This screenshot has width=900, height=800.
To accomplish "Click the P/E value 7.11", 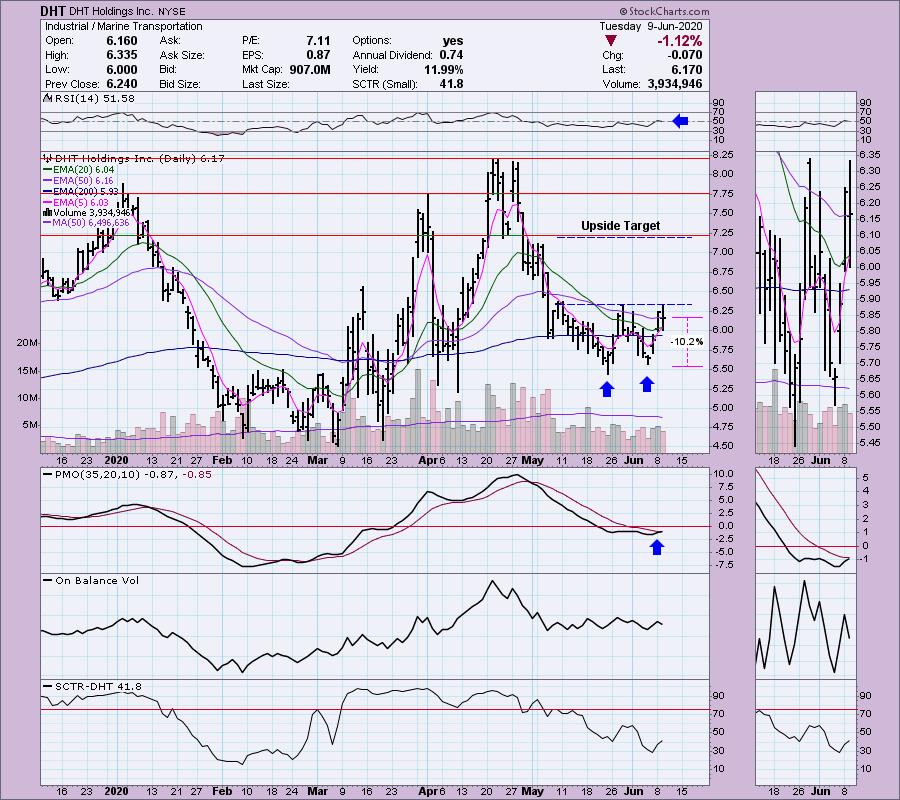I will [318, 41].
